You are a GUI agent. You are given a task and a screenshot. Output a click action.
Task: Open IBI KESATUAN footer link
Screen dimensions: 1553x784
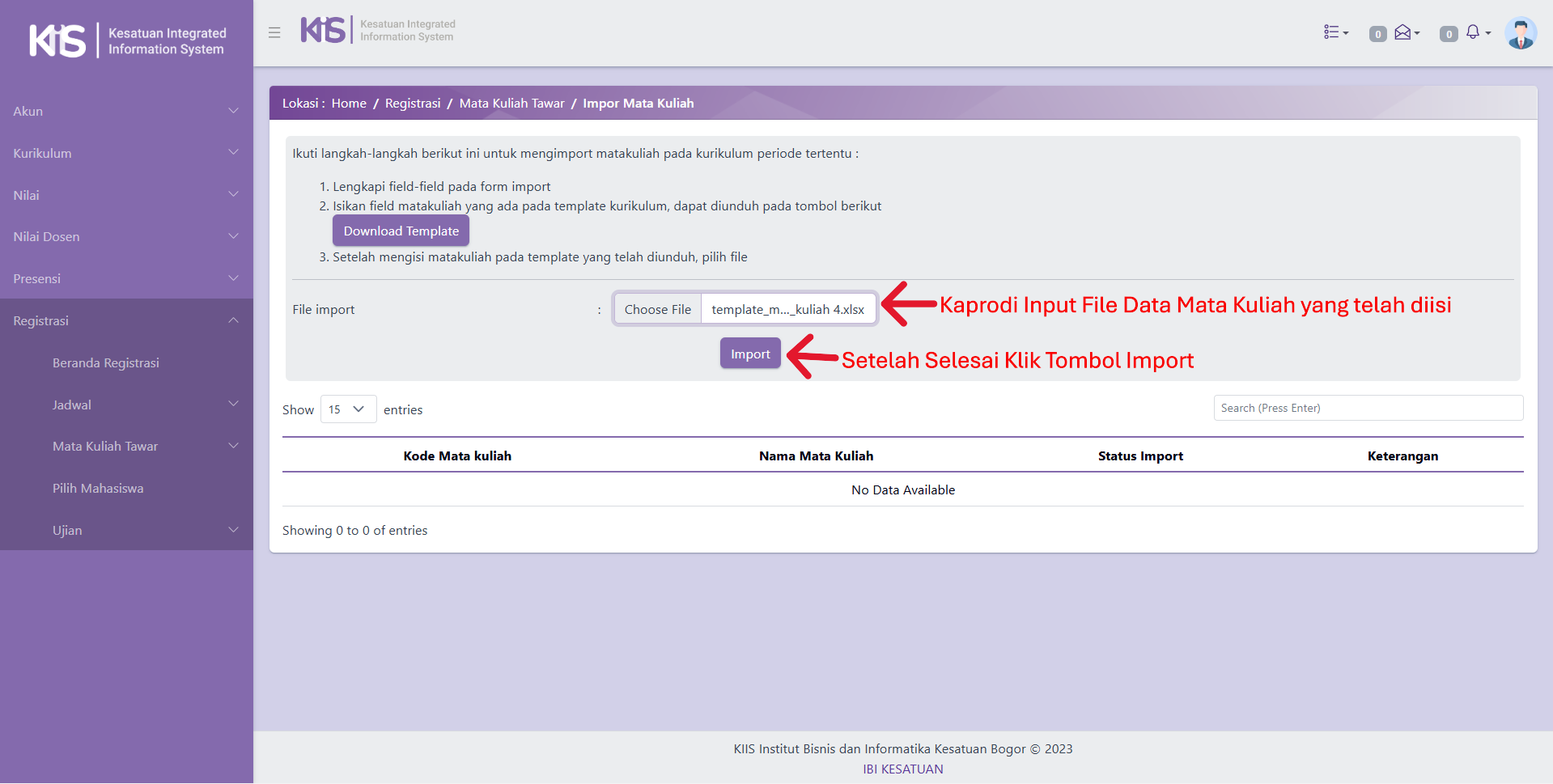(x=902, y=769)
